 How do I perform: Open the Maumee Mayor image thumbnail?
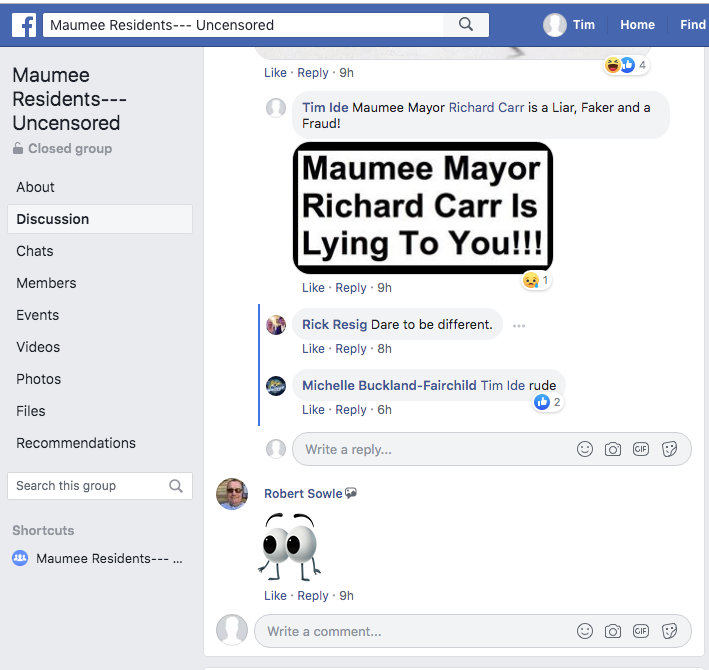point(423,208)
